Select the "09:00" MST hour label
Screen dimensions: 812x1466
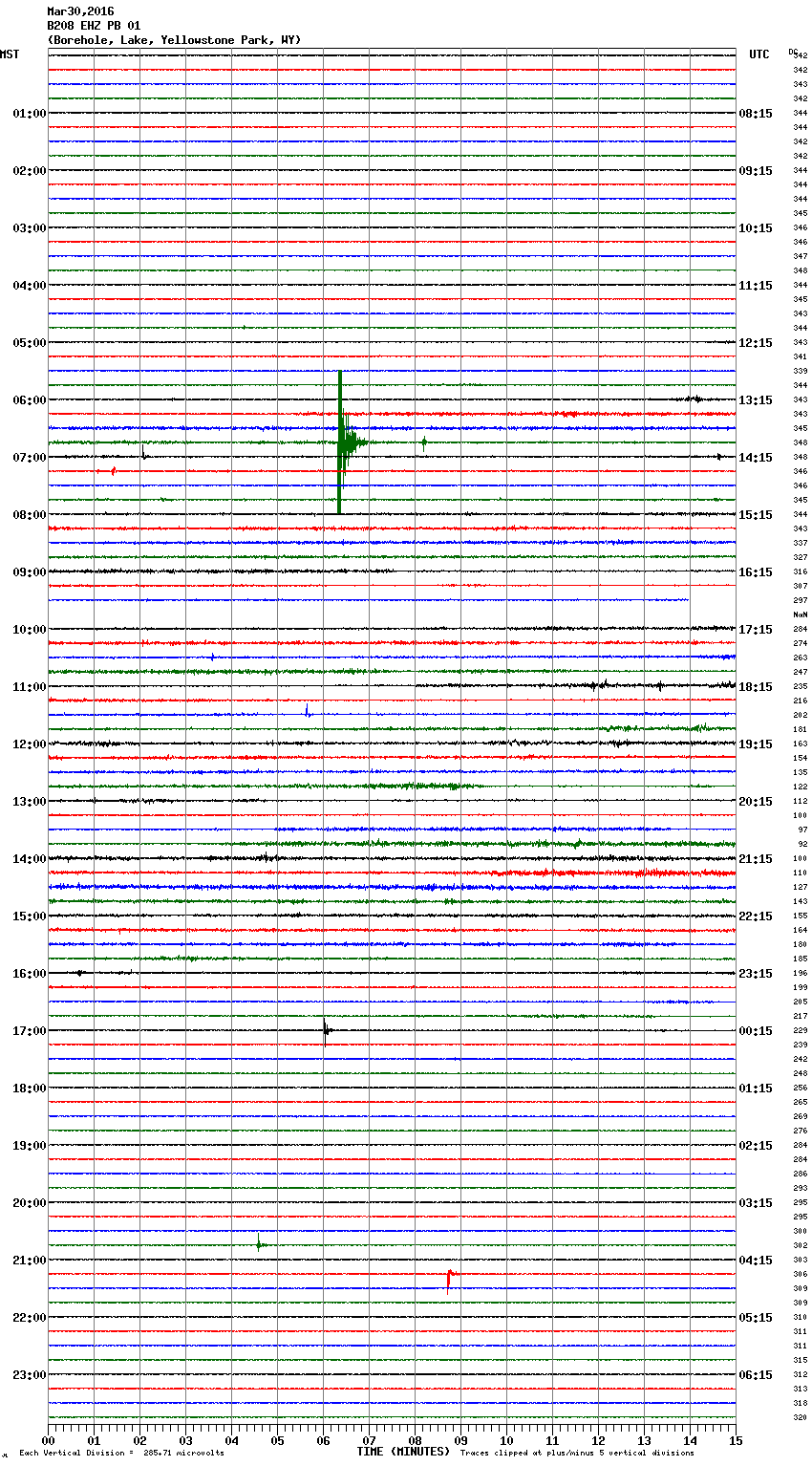tap(30, 572)
